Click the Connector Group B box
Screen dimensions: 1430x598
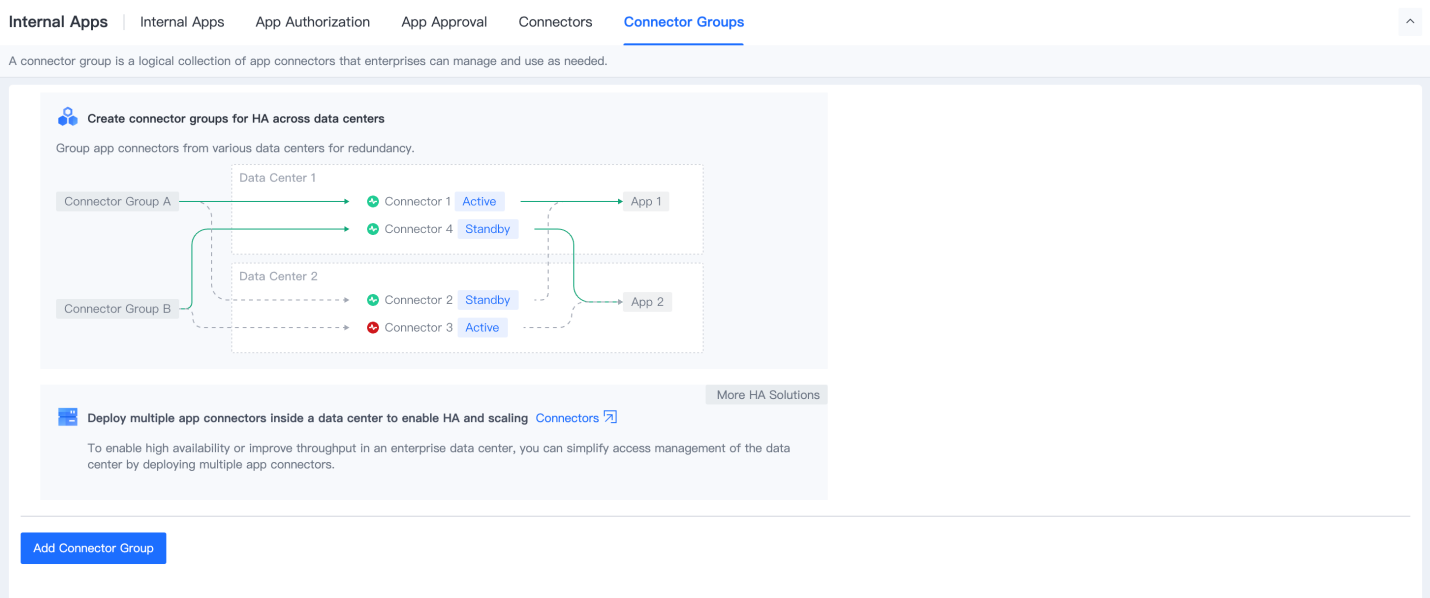117,309
